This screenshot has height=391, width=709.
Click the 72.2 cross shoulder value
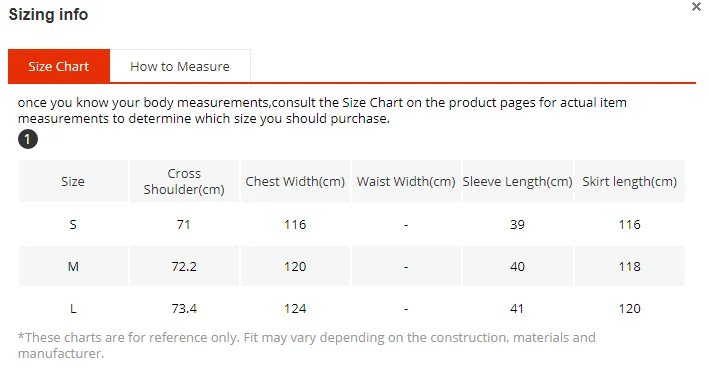point(184,267)
